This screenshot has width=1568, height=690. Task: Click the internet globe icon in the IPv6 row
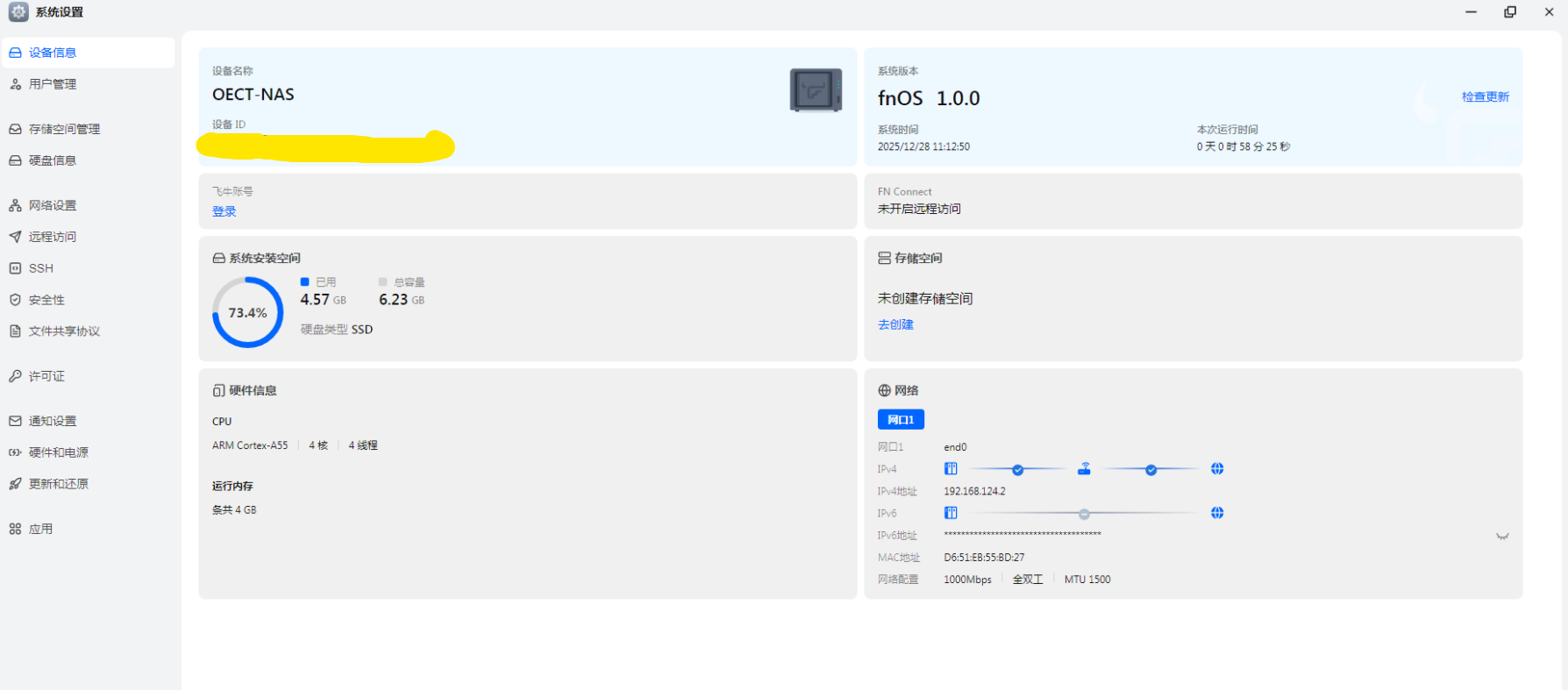(x=1217, y=513)
